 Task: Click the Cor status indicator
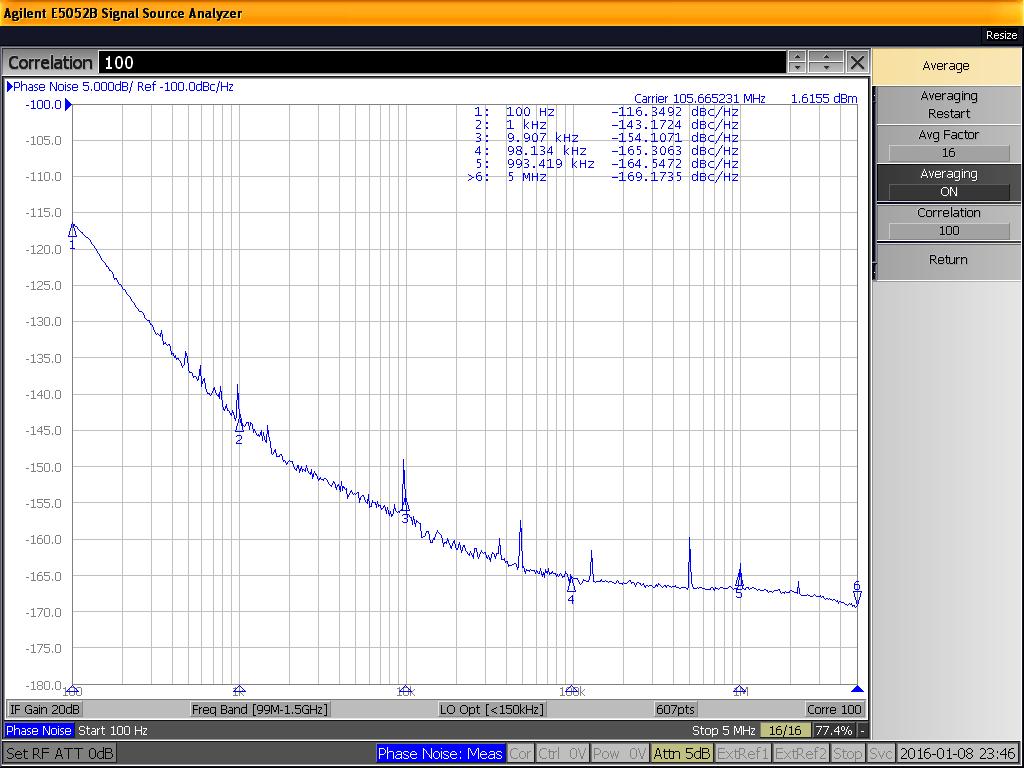click(520, 754)
